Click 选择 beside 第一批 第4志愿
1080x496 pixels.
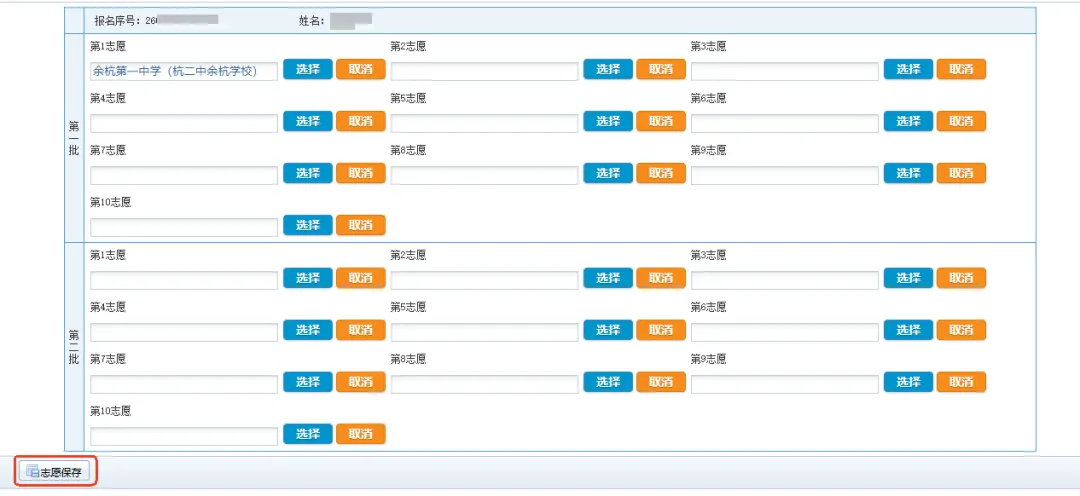click(x=308, y=121)
